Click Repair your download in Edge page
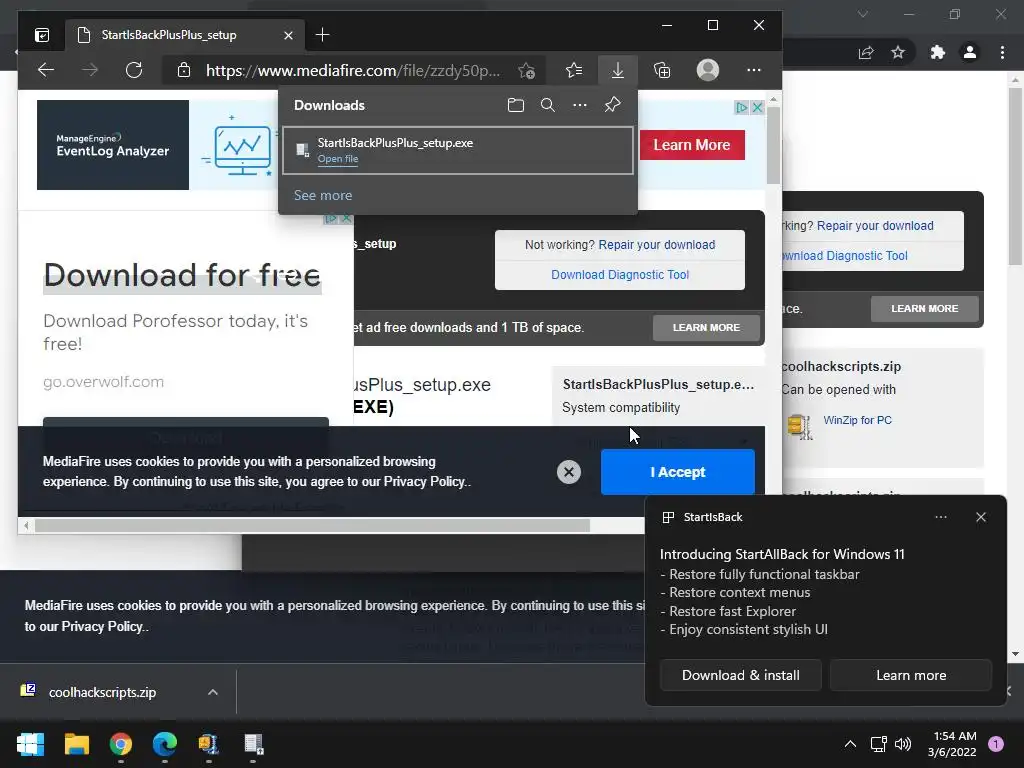Screen dimensions: 1024x768 click(x=657, y=245)
